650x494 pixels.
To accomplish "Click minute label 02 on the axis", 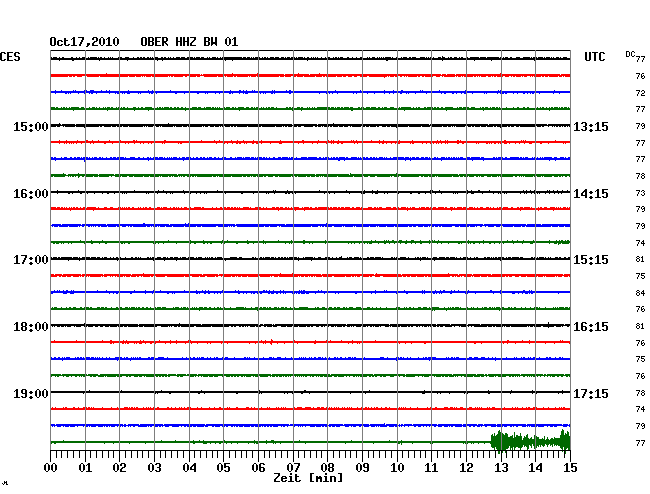I will tap(119, 467).
